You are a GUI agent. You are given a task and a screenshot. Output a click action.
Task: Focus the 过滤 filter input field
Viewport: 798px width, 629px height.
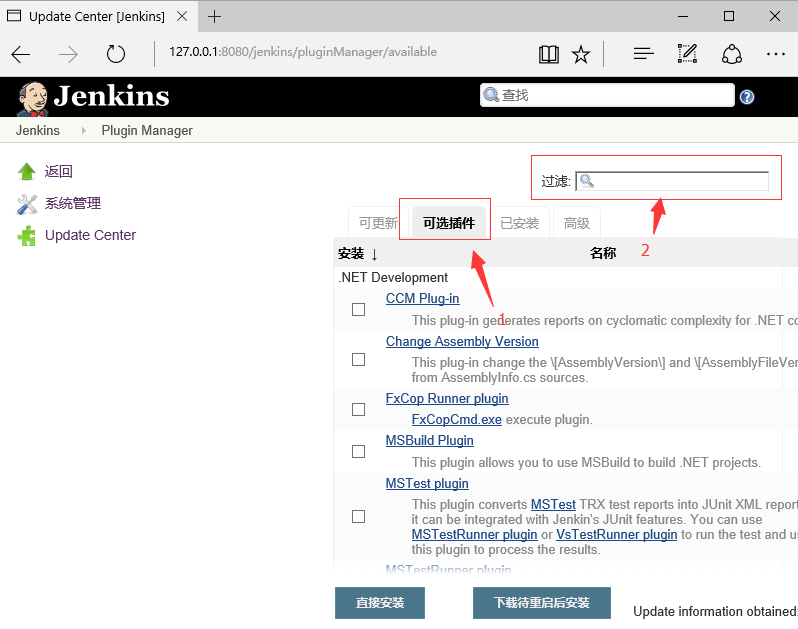pos(672,181)
